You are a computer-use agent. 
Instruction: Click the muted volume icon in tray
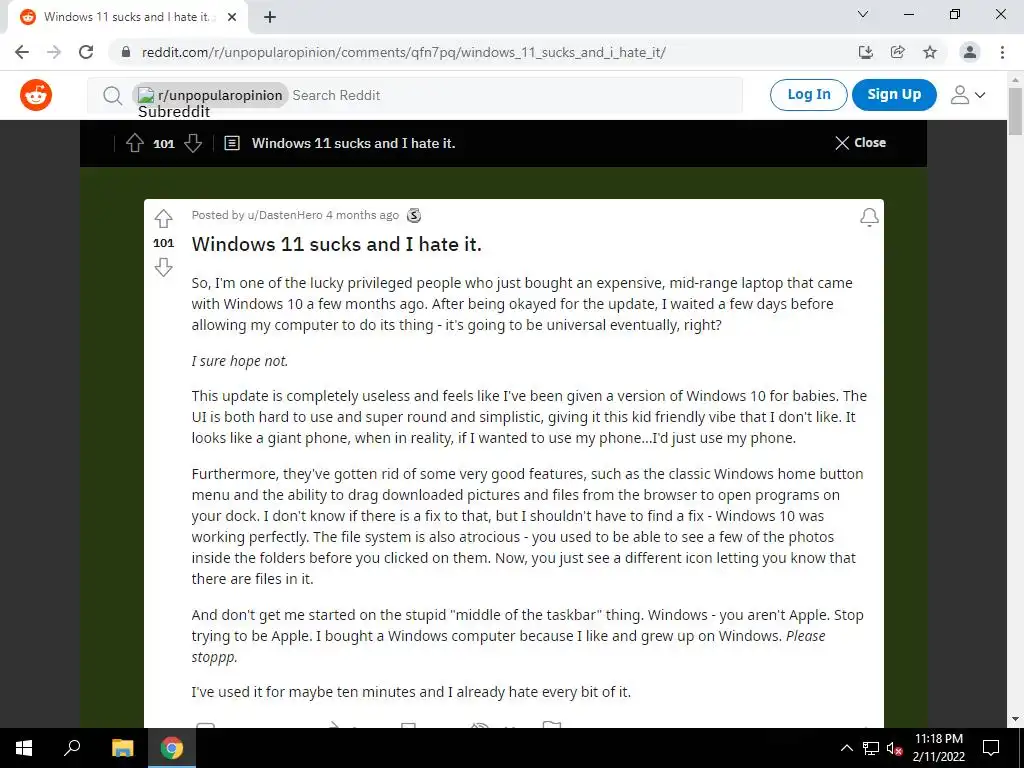[894, 748]
